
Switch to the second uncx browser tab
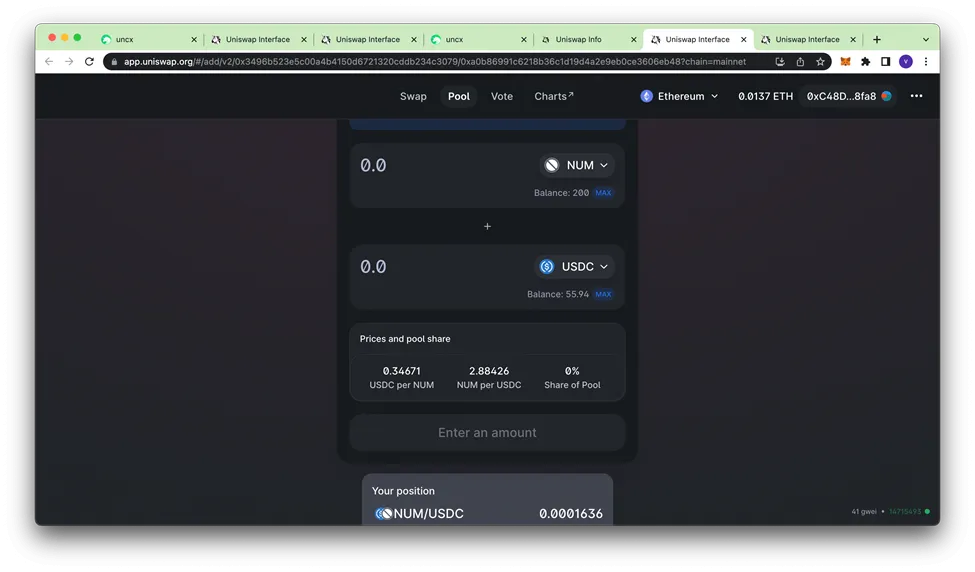tap(479, 39)
